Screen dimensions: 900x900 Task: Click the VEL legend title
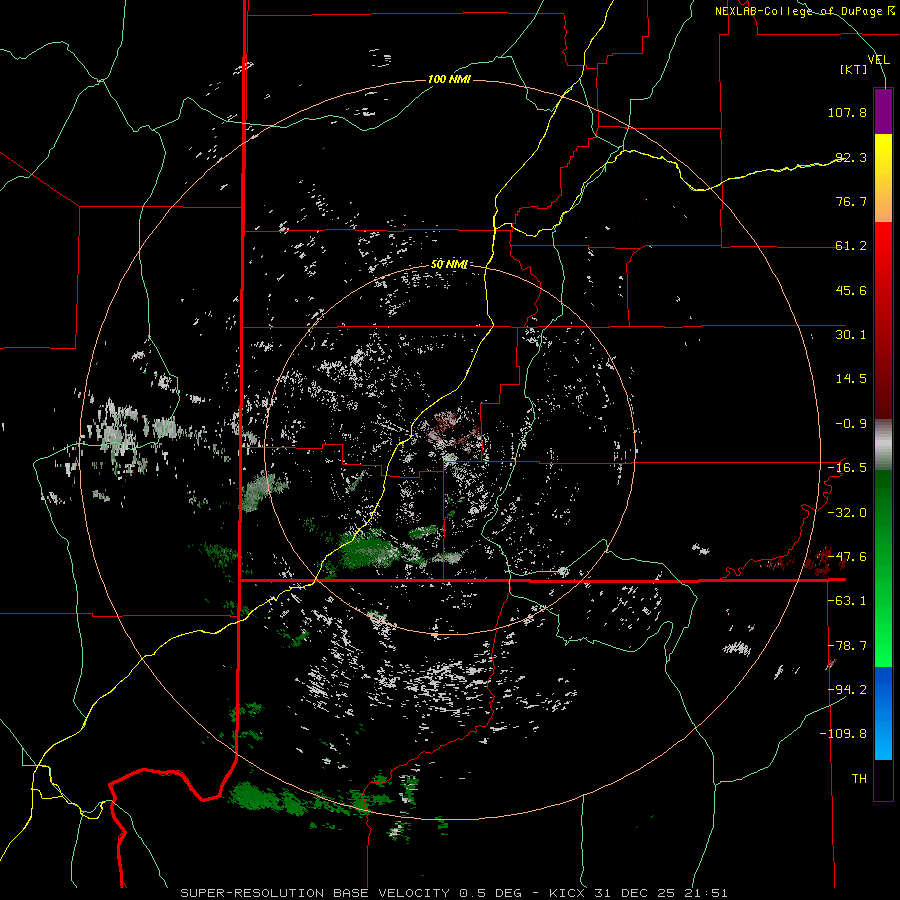click(x=878, y=59)
